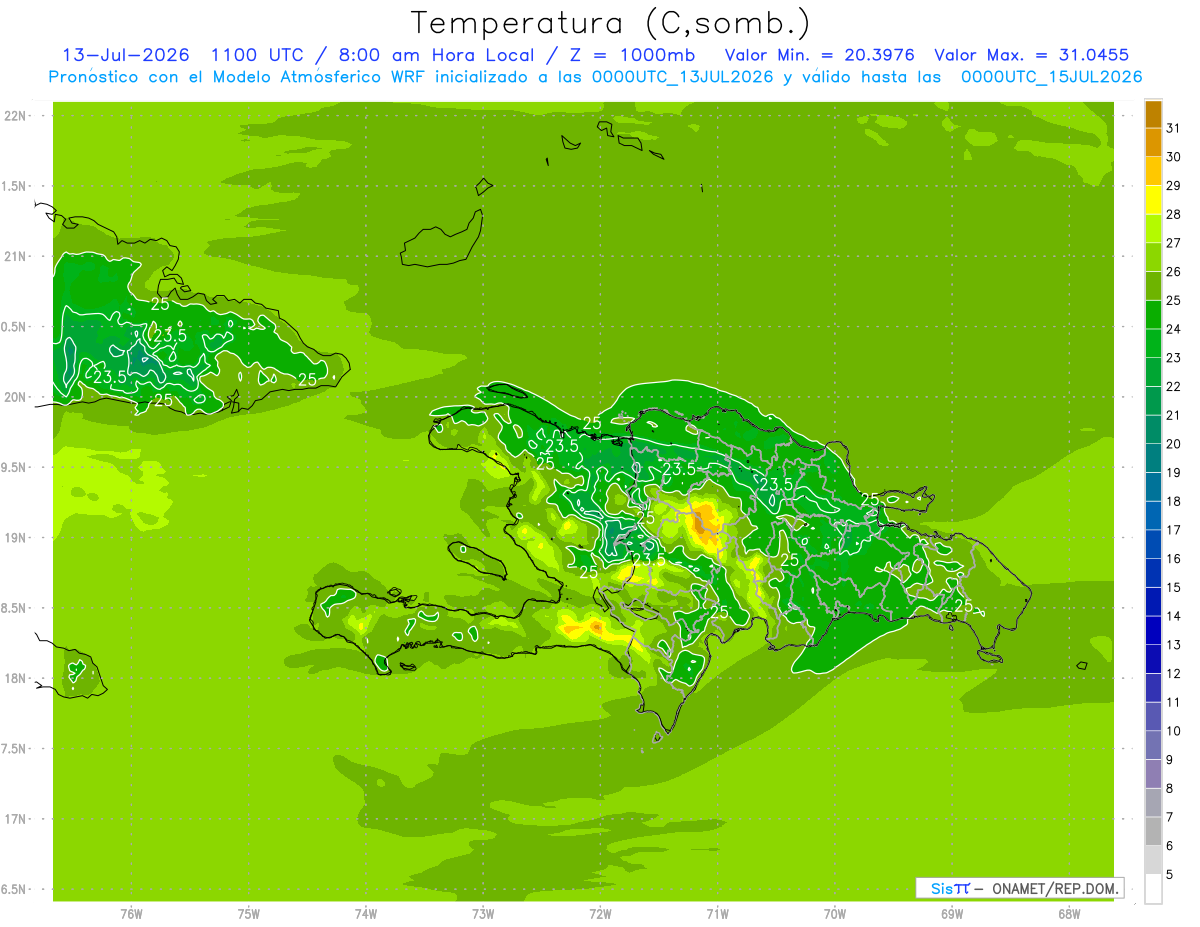This screenshot has width=1200, height=927.
Task: Select teal colorbar swatch between 19 and 20
Action: (1153, 458)
